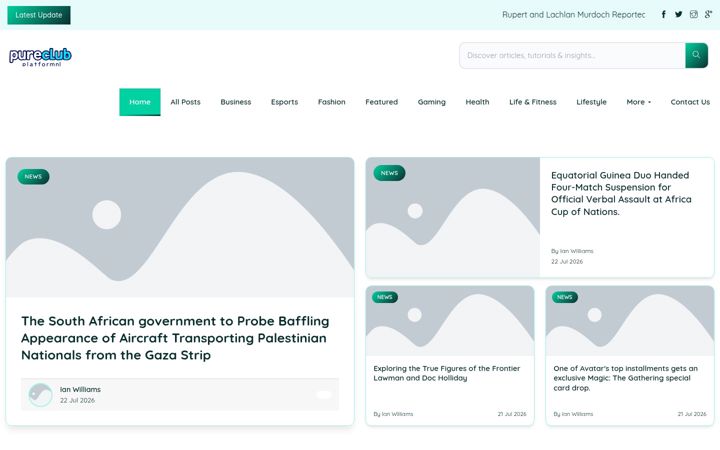Click 22 Jul 2026 date on South African article

77,400
